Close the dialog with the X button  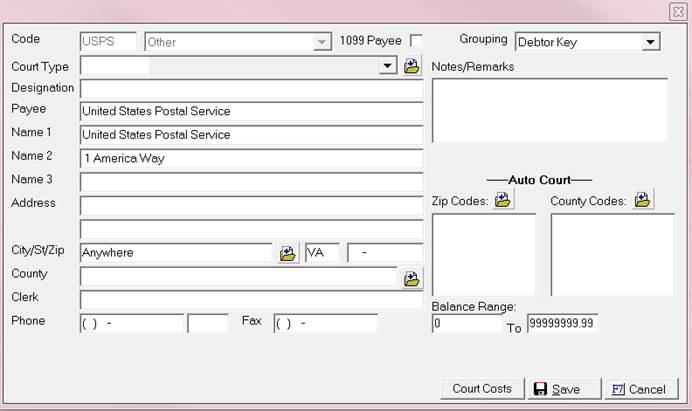coord(678,11)
